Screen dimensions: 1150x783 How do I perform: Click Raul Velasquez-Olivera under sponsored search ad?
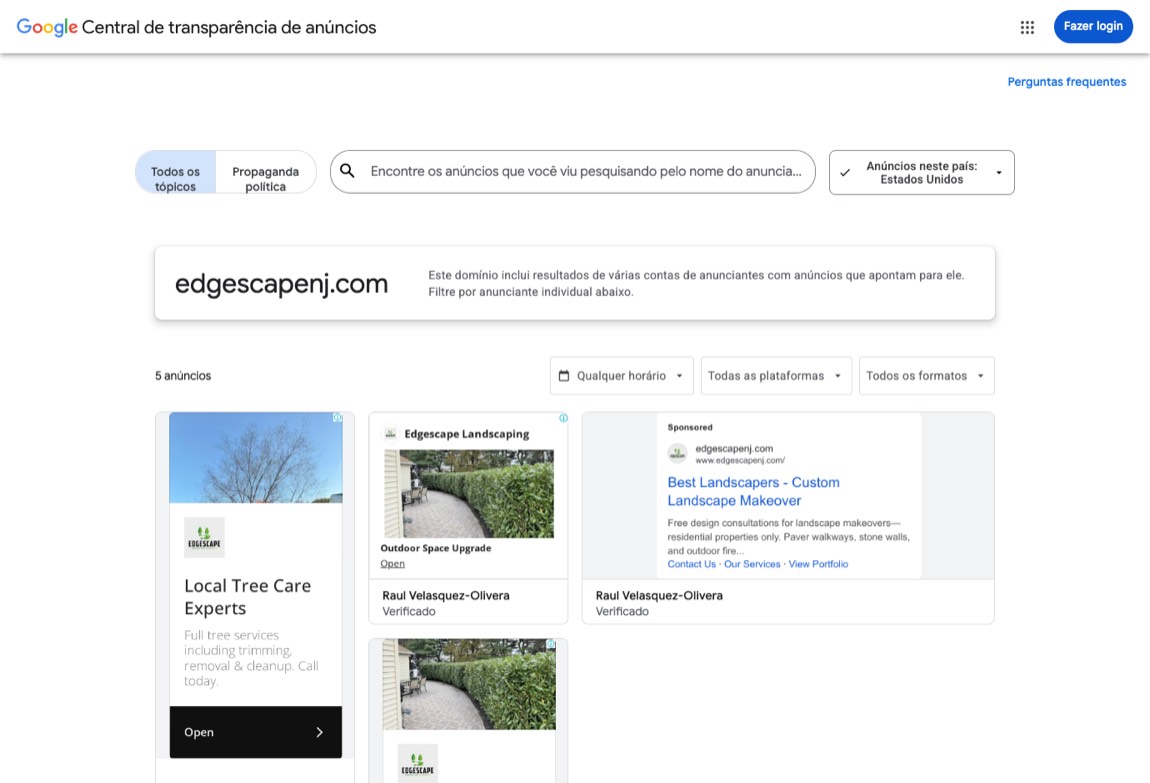pos(659,595)
